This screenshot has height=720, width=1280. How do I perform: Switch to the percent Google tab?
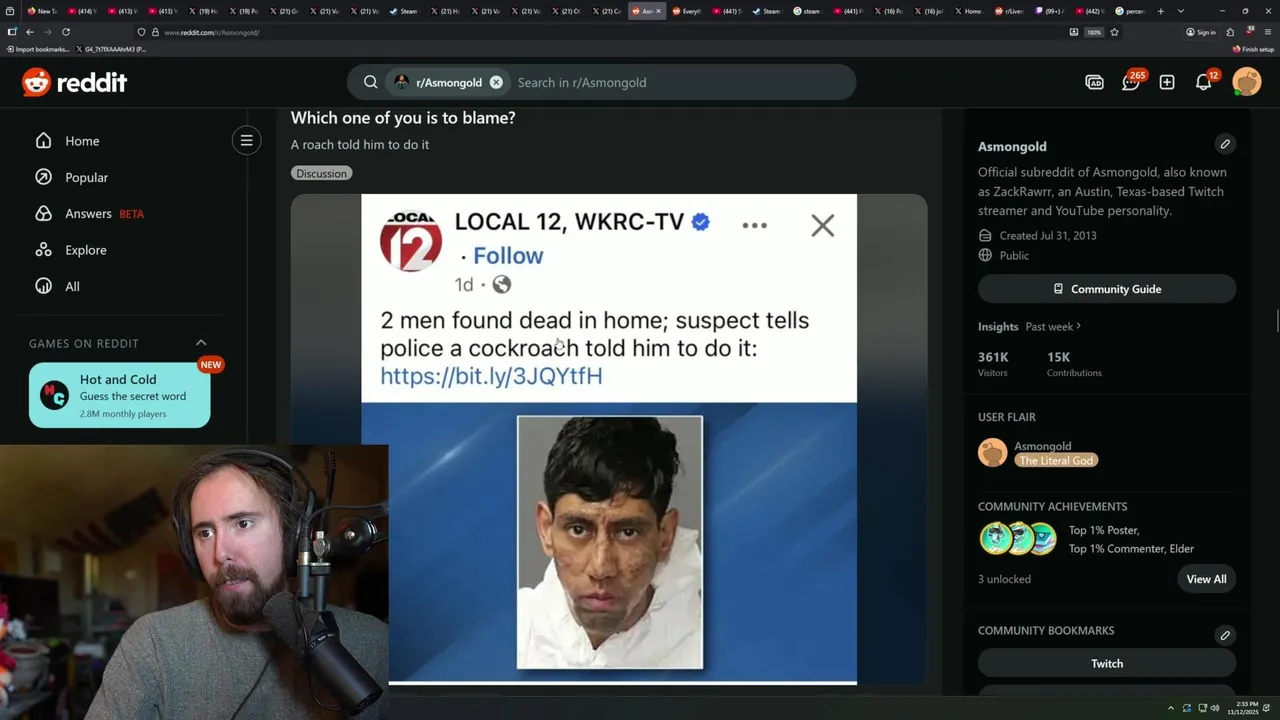click(x=1130, y=11)
